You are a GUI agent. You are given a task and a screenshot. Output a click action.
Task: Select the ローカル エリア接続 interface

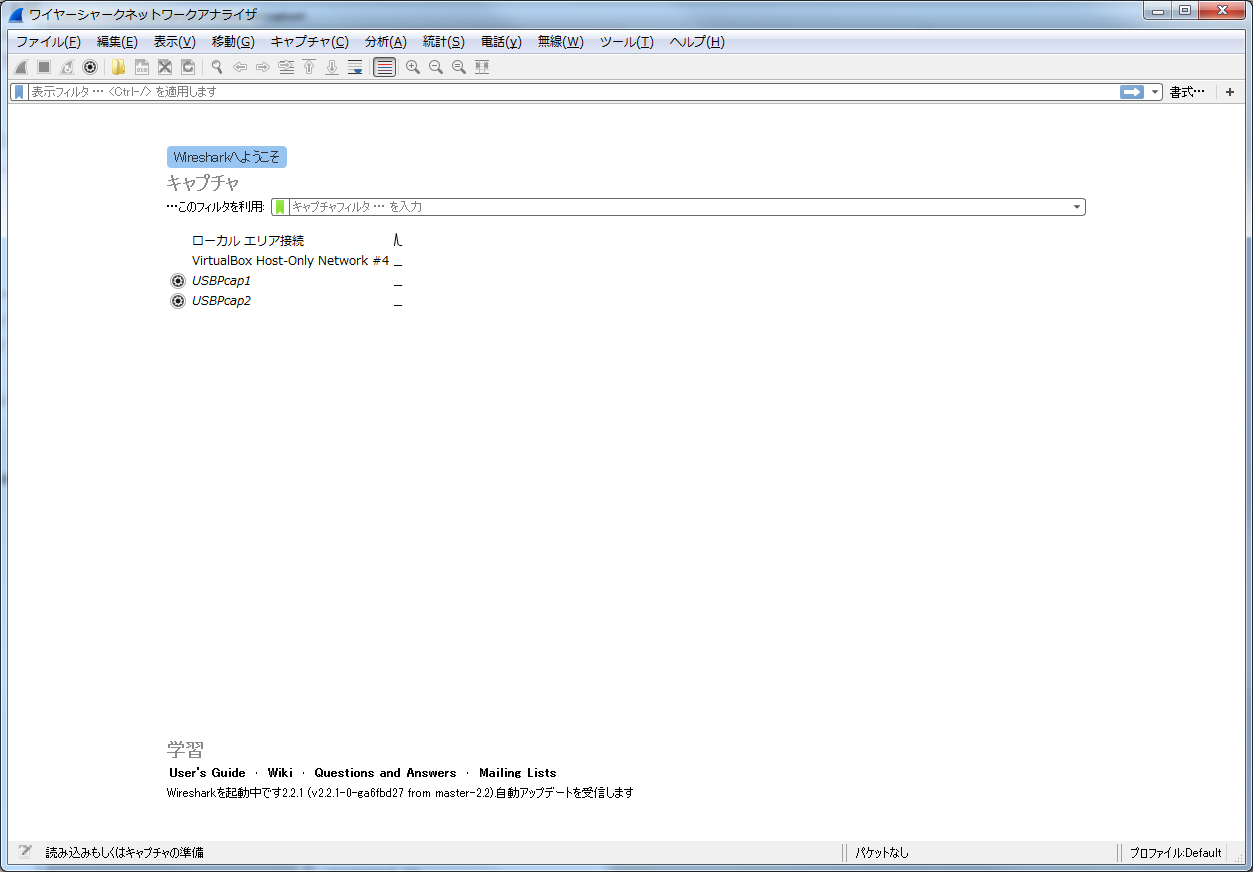(x=248, y=241)
